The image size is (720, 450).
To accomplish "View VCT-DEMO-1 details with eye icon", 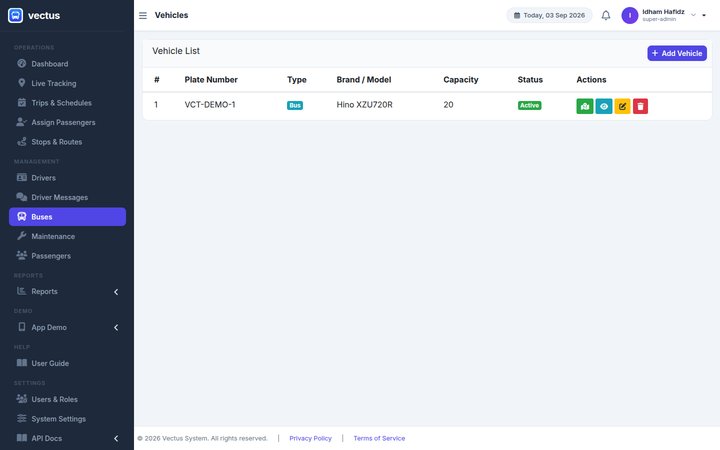I will [604, 106].
